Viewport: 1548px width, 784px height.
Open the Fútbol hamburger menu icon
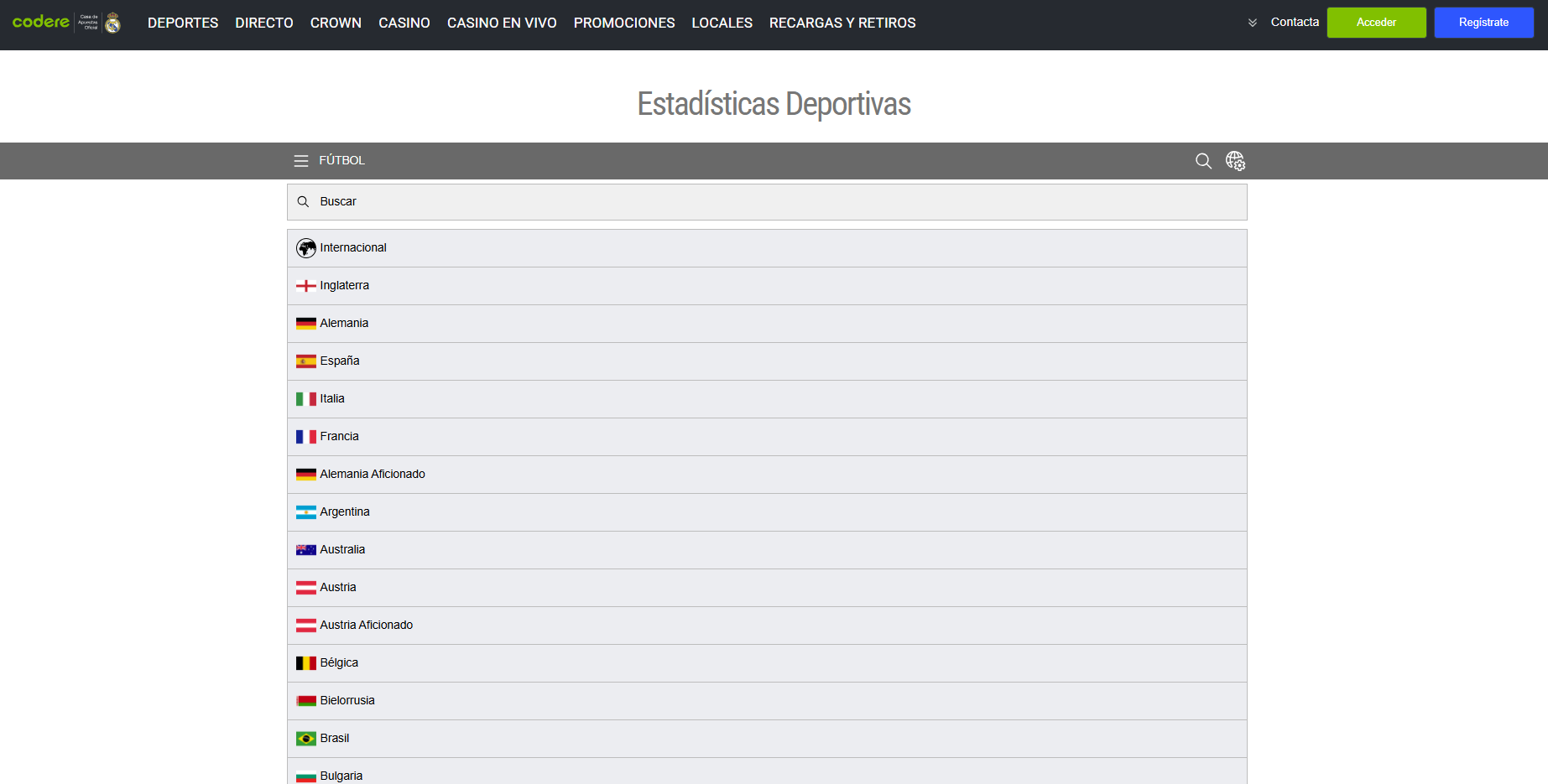300,161
